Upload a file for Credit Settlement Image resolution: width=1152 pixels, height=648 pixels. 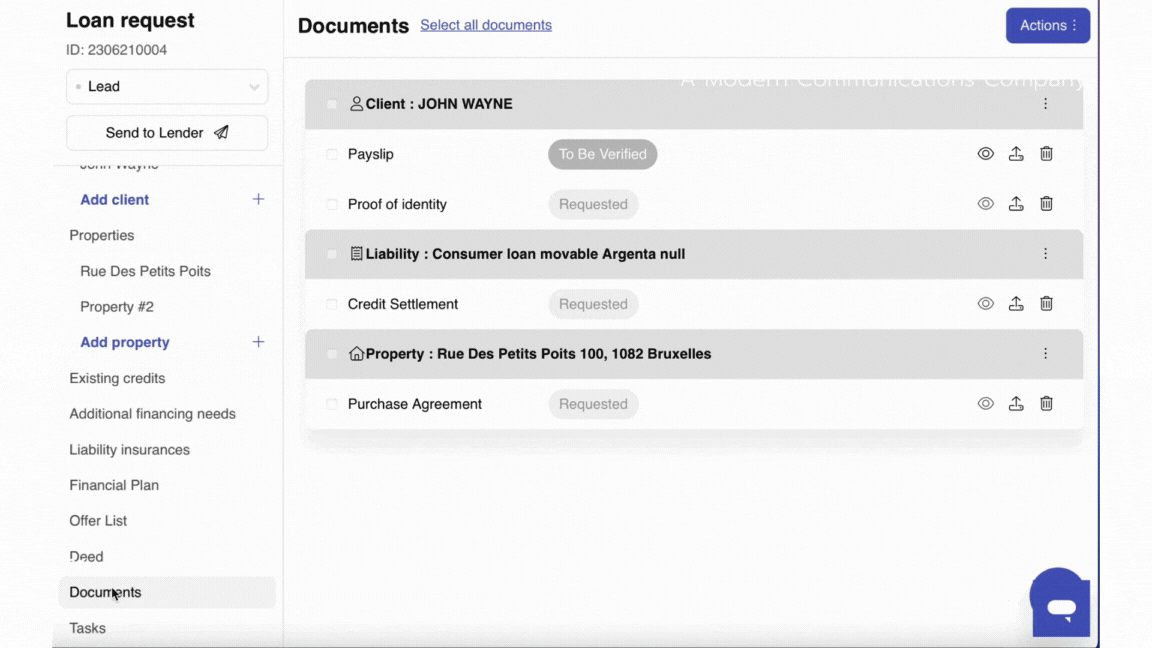click(x=1016, y=303)
